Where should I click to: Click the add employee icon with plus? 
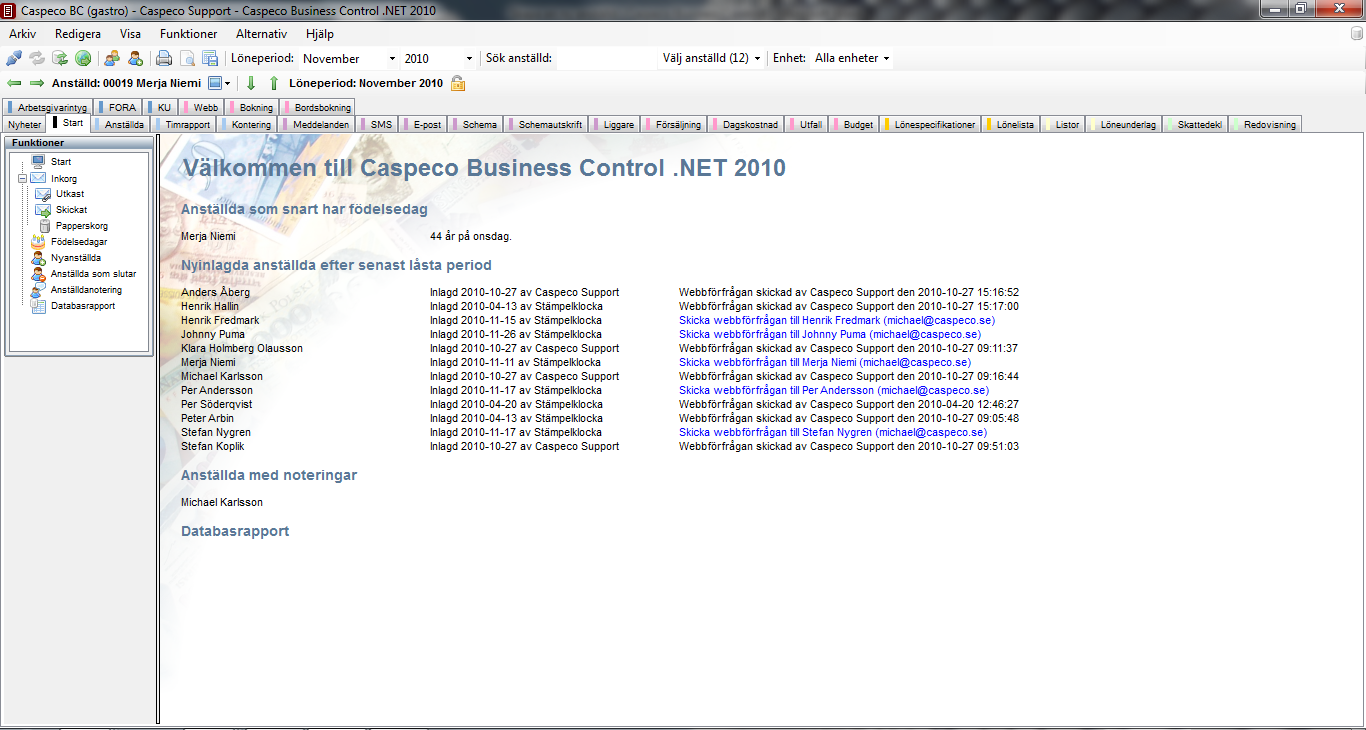coord(135,58)
